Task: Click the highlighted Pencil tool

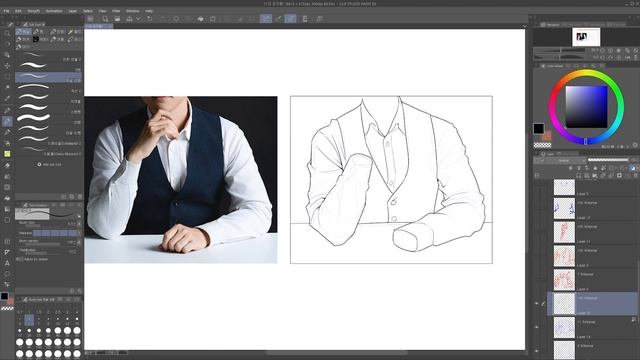Action: click(x=7, y=121)
